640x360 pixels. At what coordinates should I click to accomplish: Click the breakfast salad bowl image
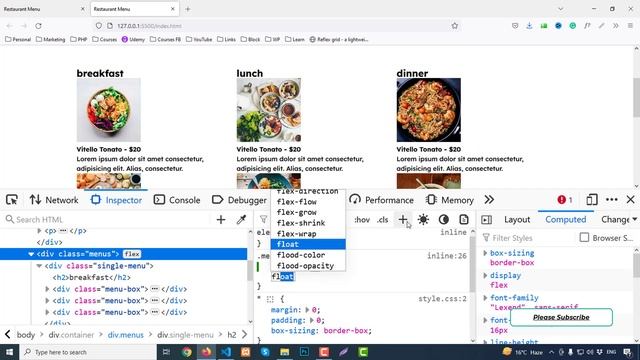click(x=109, y=110)
